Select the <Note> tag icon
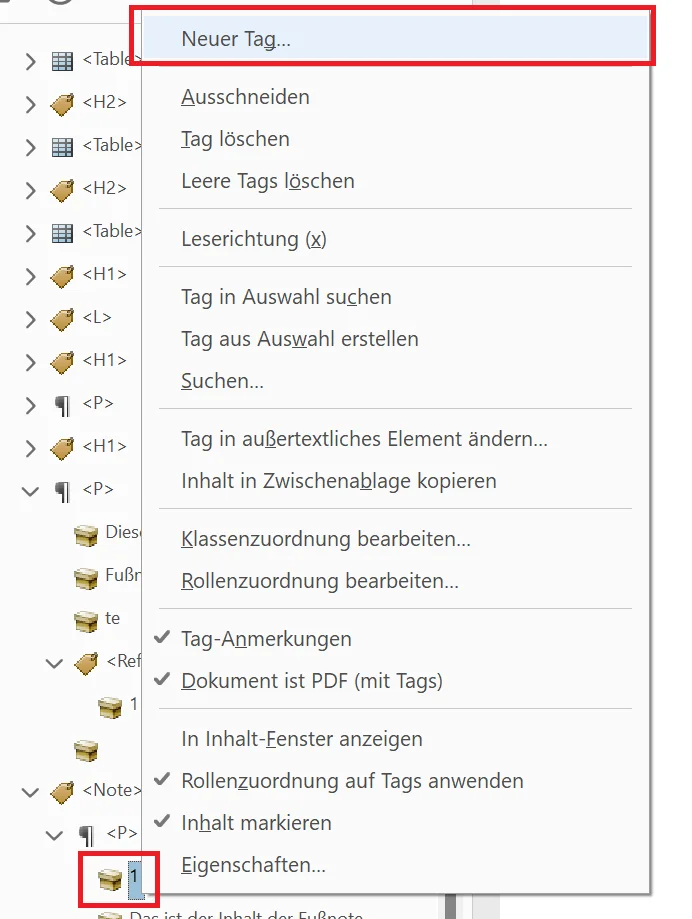This screenshot has height=919, width=692. tap(62, 792)
